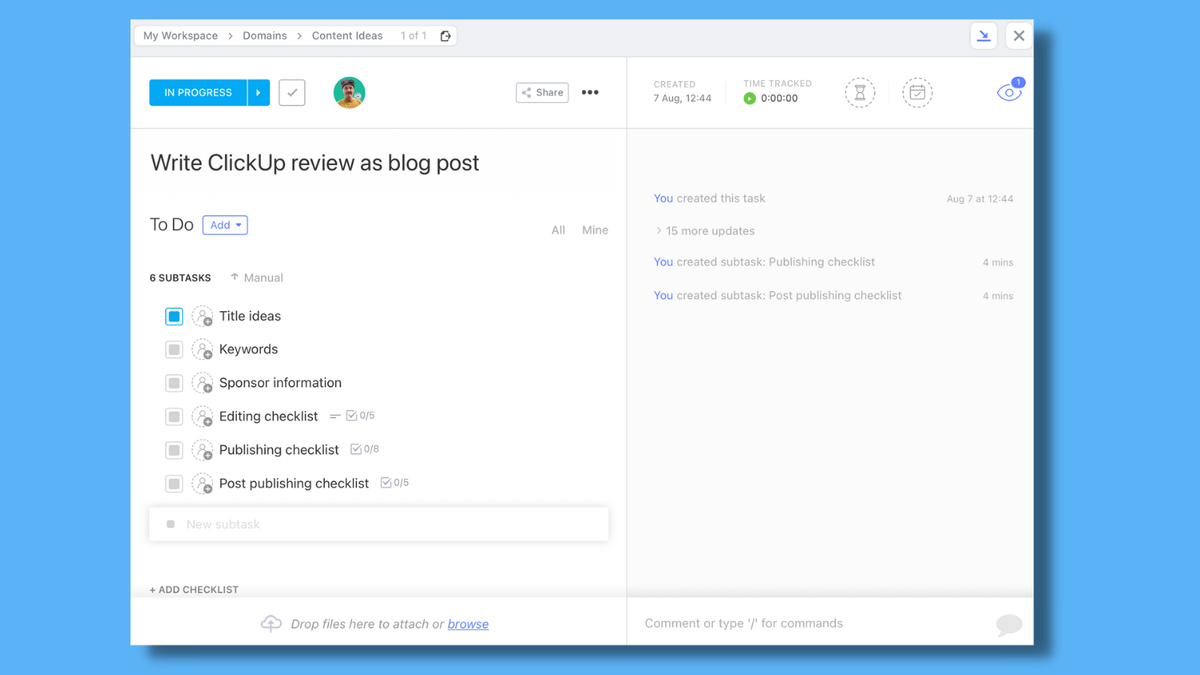Set the due date with the calendar icon
The height and width of the screenshot is (675, 1200).
click(x=917, y=93)
